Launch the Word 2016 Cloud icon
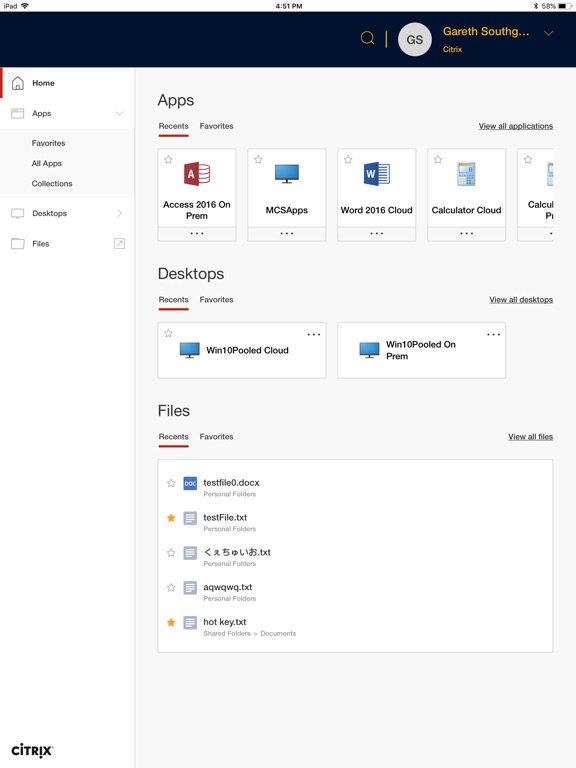Viewport: 576px width, 768px height. click(x=377, y=174)
